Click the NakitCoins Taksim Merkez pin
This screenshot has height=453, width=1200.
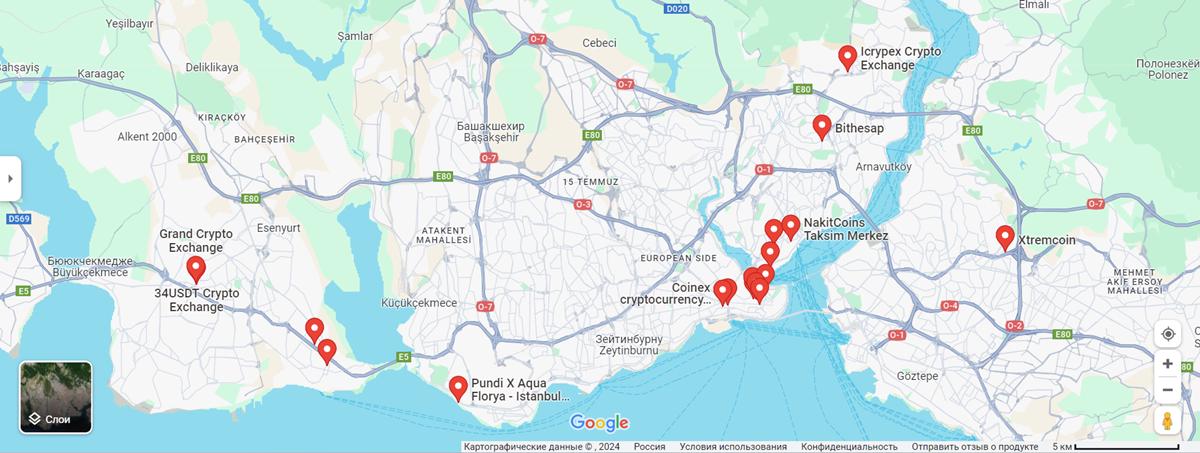790,227
